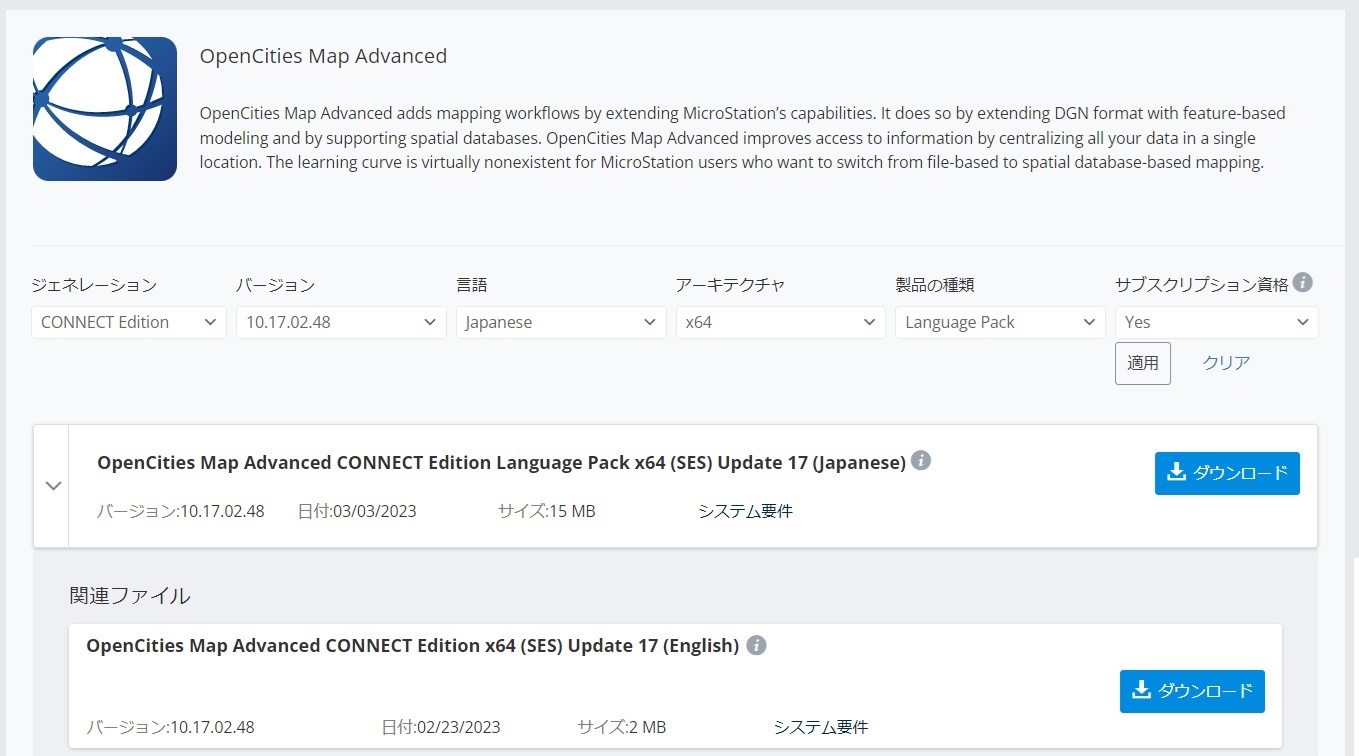1359x756 pixels.
Task: Click info icon next to Update 17 (English) title
Action: 757,645
